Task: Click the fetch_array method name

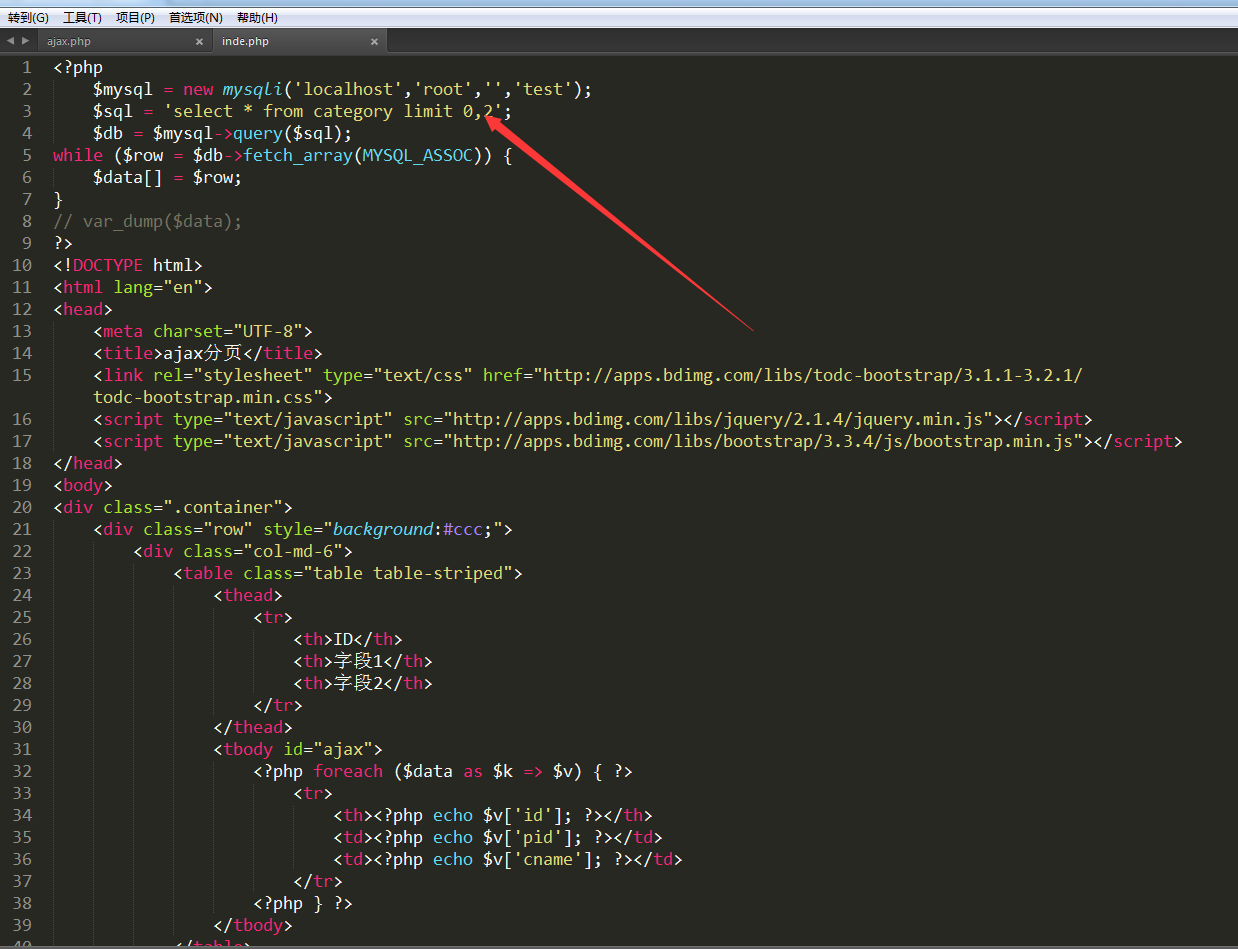Action: click(298, 155)
